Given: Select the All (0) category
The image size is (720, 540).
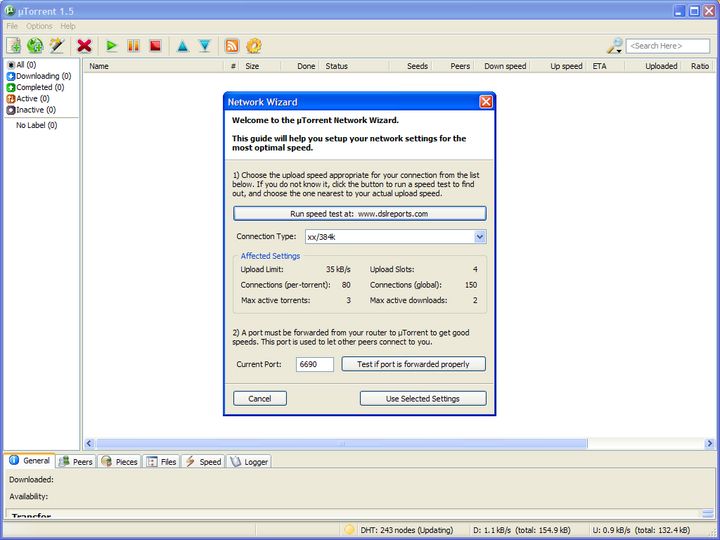Looking at the screenshot, I should pos(22,65).
